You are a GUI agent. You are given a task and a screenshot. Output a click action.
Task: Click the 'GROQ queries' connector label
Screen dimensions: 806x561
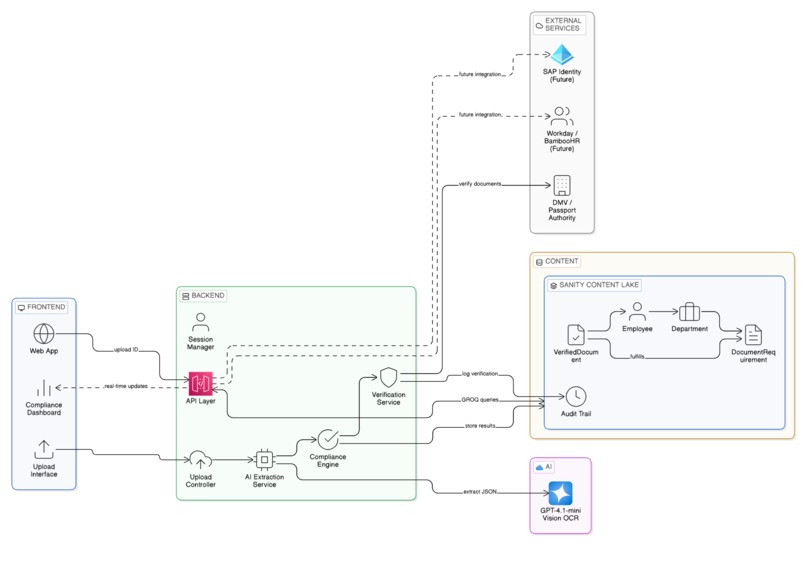tap(480, 400)
